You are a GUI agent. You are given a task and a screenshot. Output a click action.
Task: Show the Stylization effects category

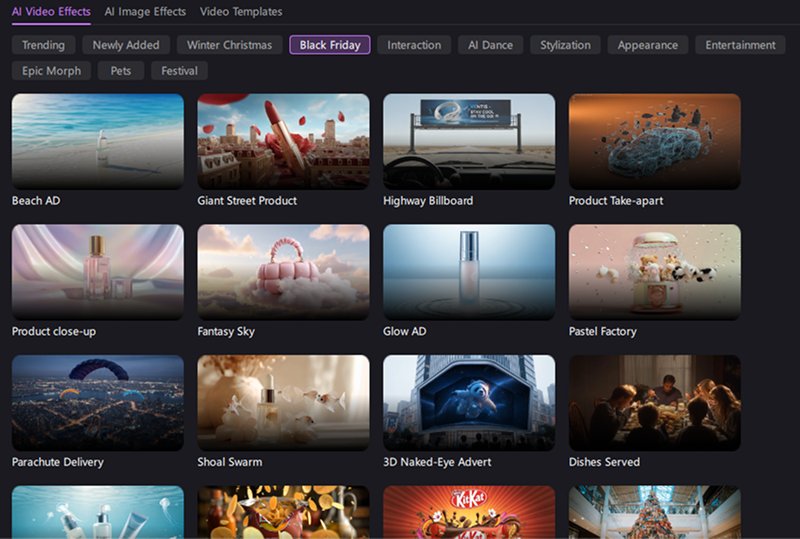(565, 45)
